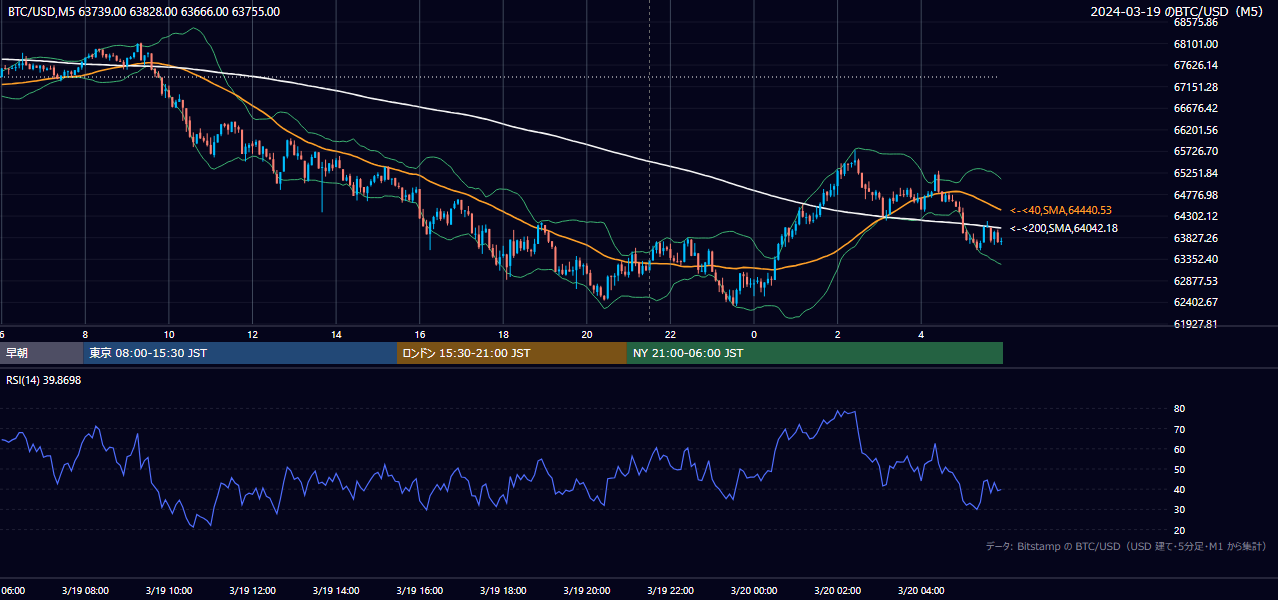Image resolution: width=1278 pixels, height=600 pixels.
Task: Click RSI scale level 20
Action: click(x=1179, y=530)
